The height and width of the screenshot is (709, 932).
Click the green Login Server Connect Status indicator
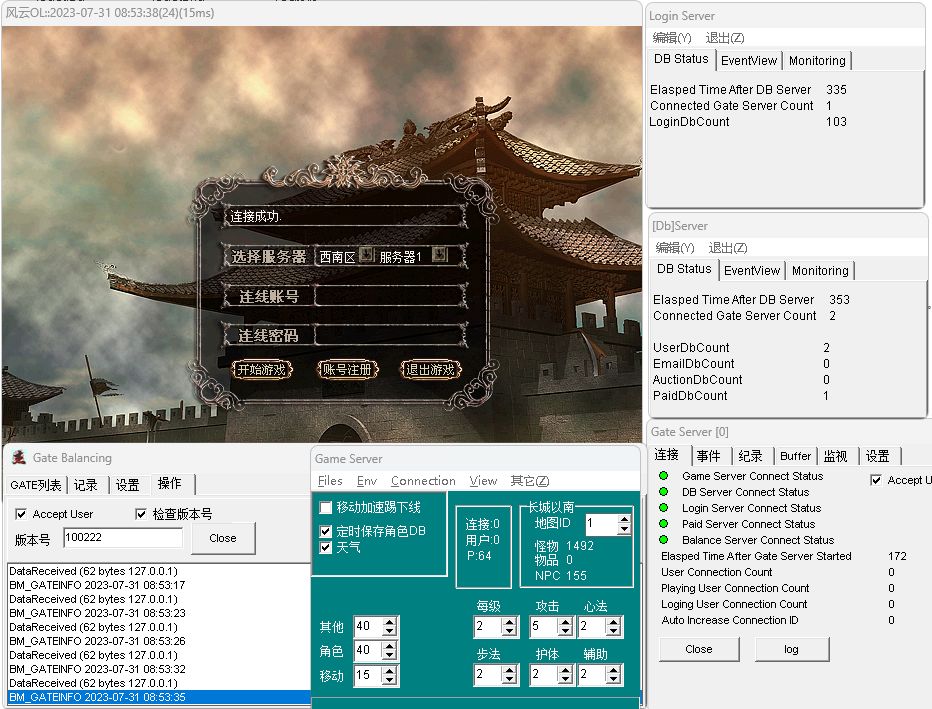(664, 508)
